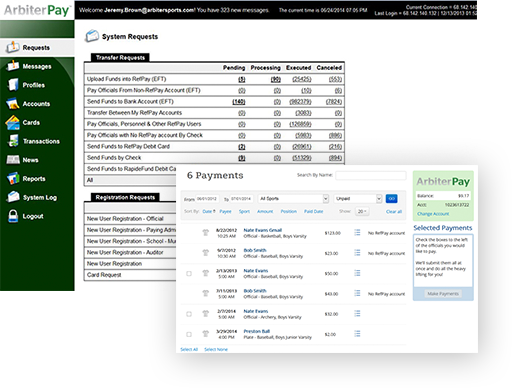Click the To date field
The width and height of the screenshot is (512, 388).
click(x=242, y=199)
